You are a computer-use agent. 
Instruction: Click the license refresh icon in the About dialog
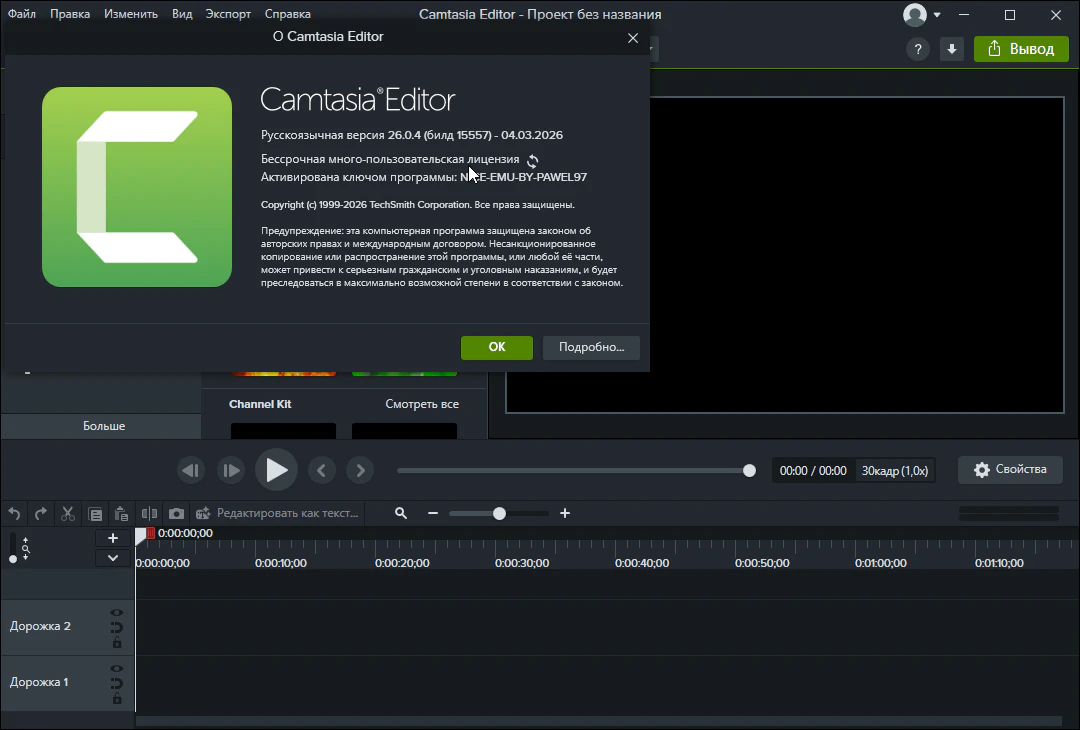click(533, 161)
